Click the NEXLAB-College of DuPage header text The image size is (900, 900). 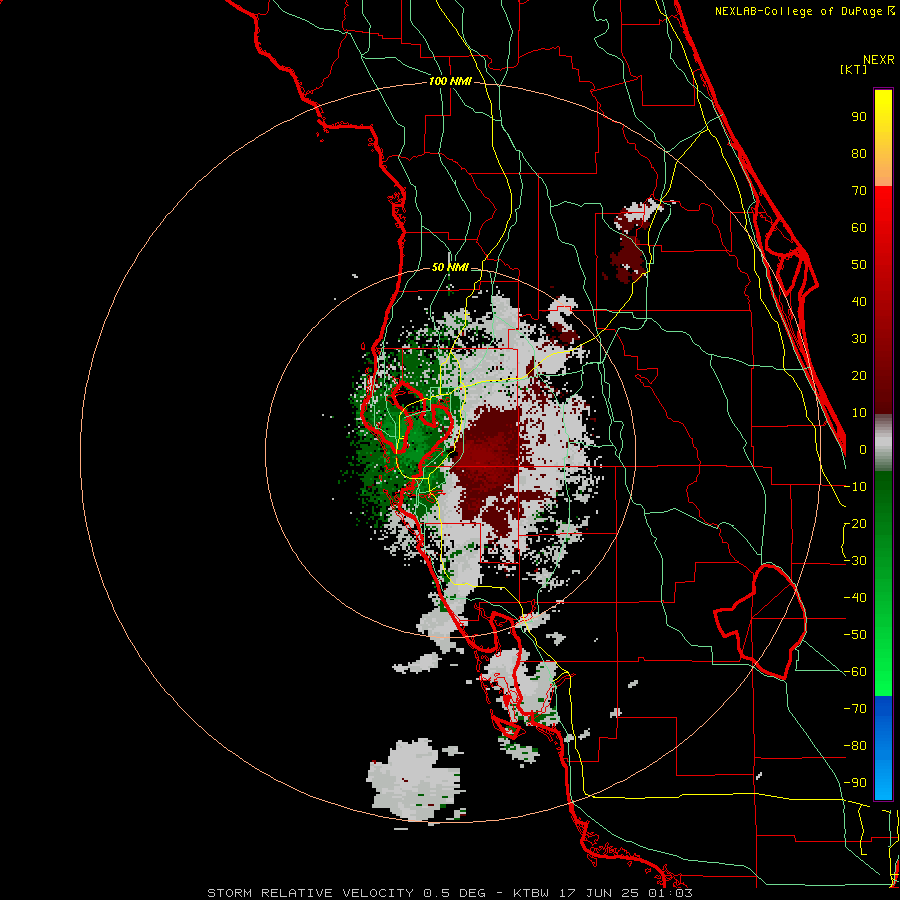[x=804, y=11]
